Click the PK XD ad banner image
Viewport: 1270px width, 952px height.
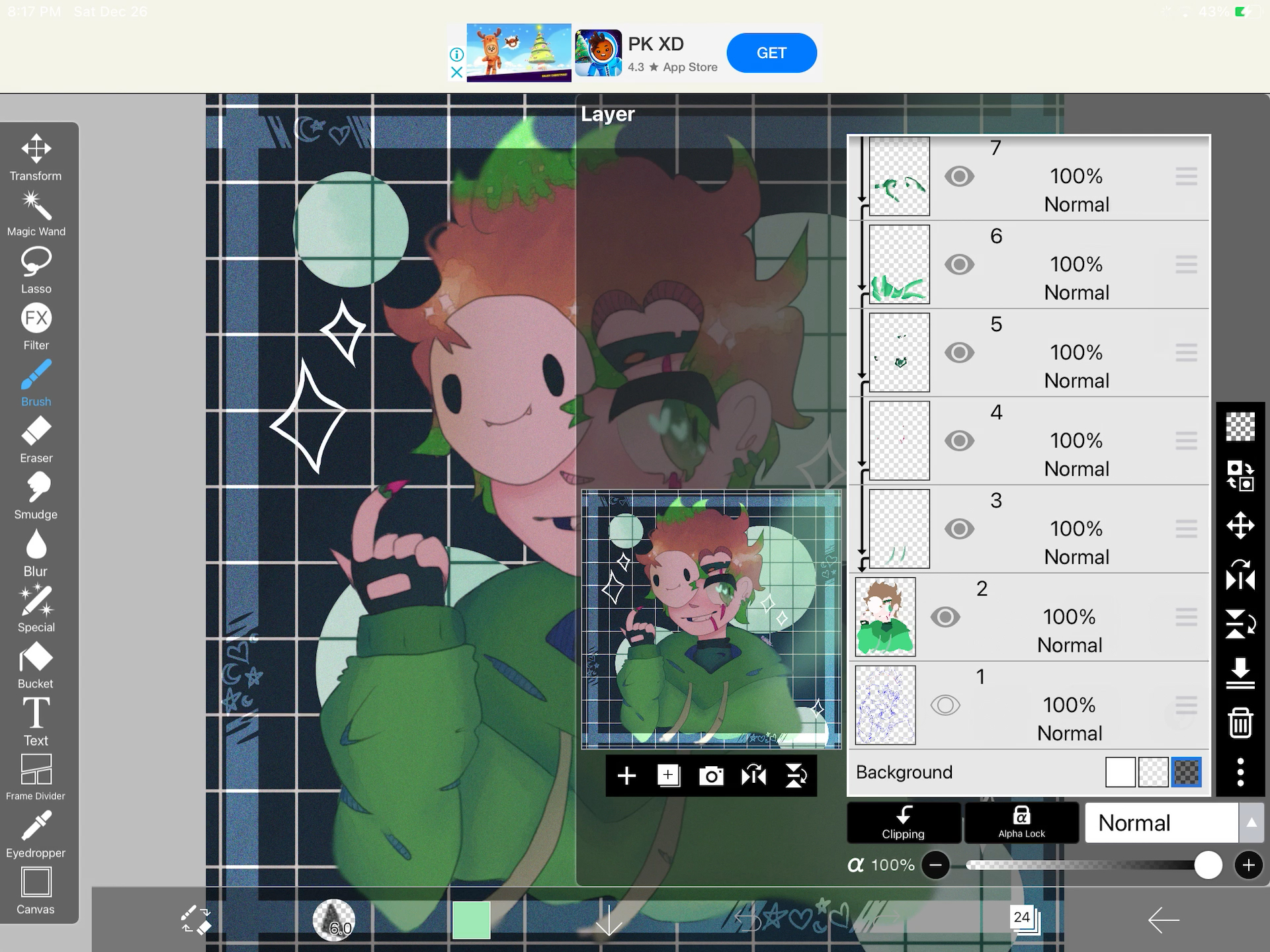click(519, 53)
